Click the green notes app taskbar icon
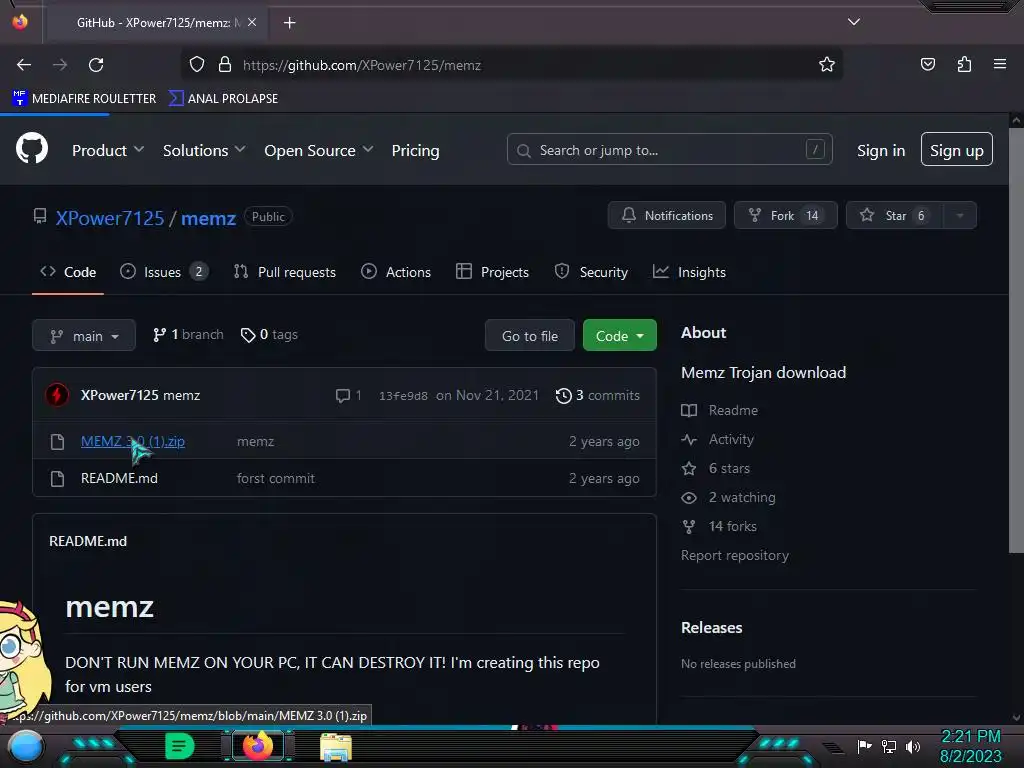The image size is (1024, 768). click(x=180, y=746)
